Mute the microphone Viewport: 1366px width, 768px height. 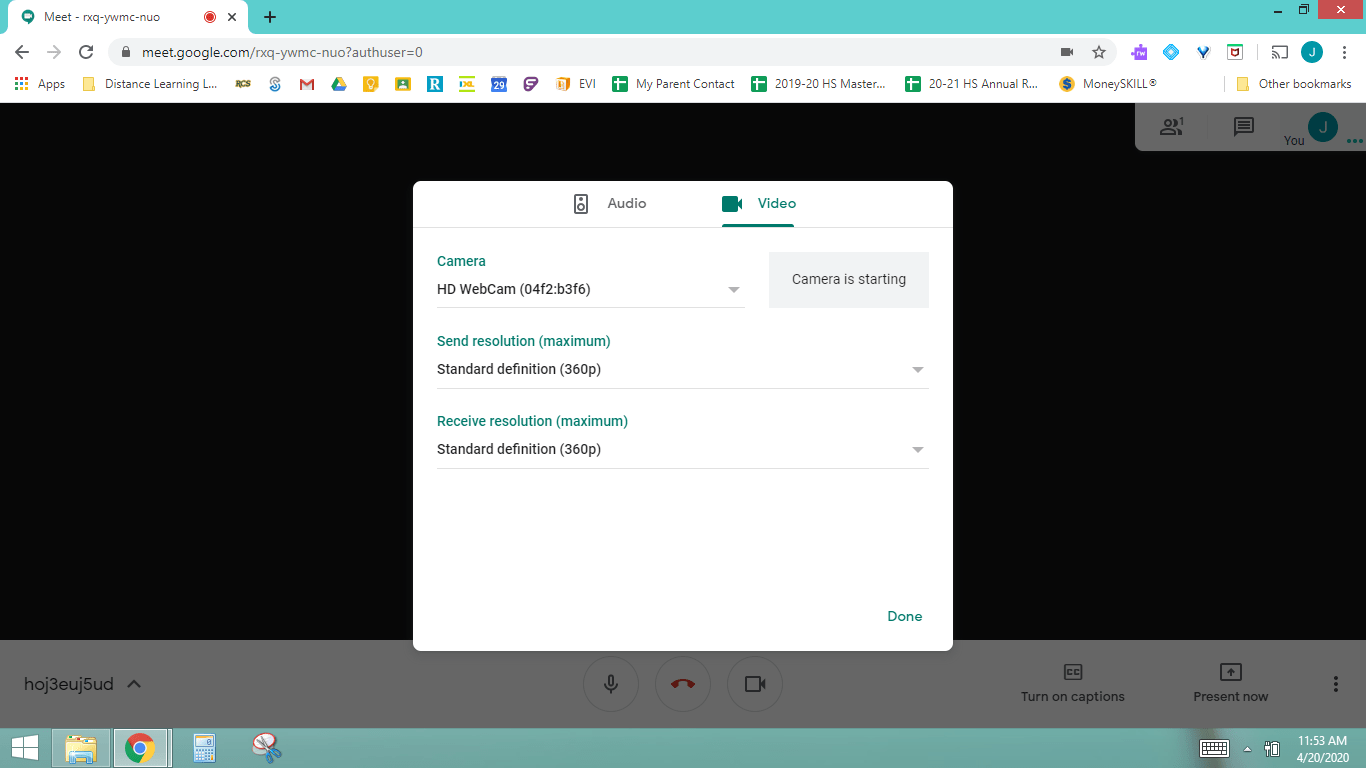[x=611, y=684]
